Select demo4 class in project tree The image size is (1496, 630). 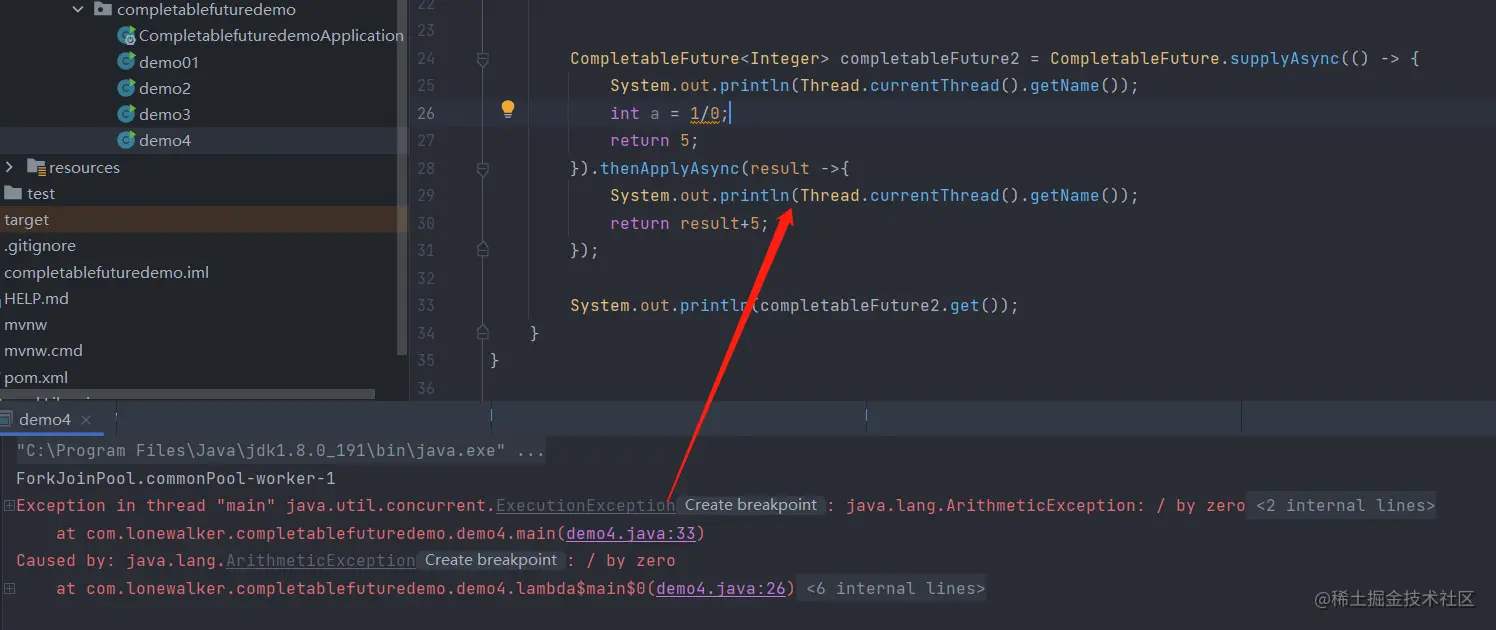[165, 140]
